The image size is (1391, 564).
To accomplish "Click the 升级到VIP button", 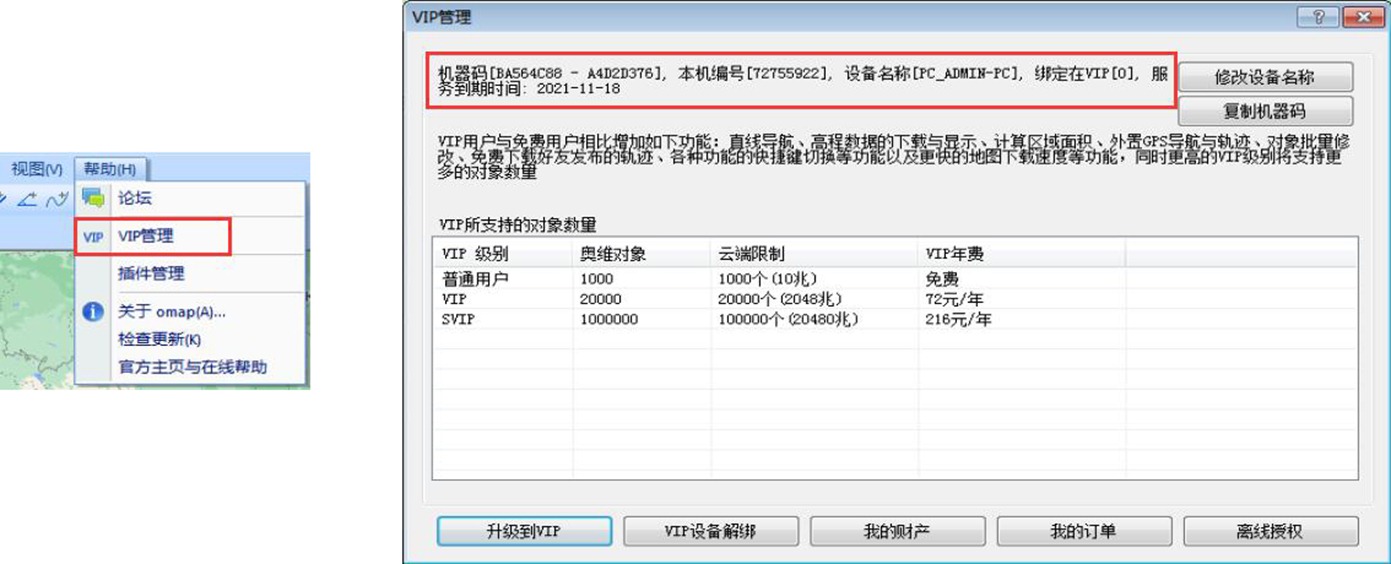I will click(x=510, y=531).
